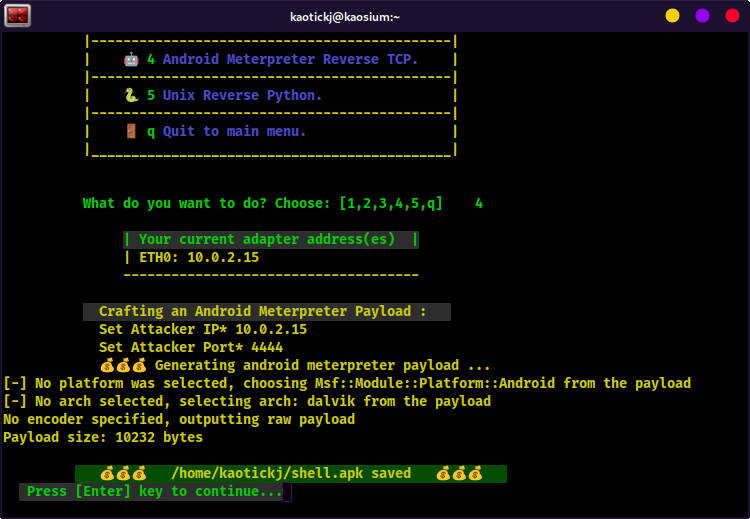Click the 'Set Attacker IP* 10.0.2.15' line
Screen dimensions: 750x519
pos(203,329)
